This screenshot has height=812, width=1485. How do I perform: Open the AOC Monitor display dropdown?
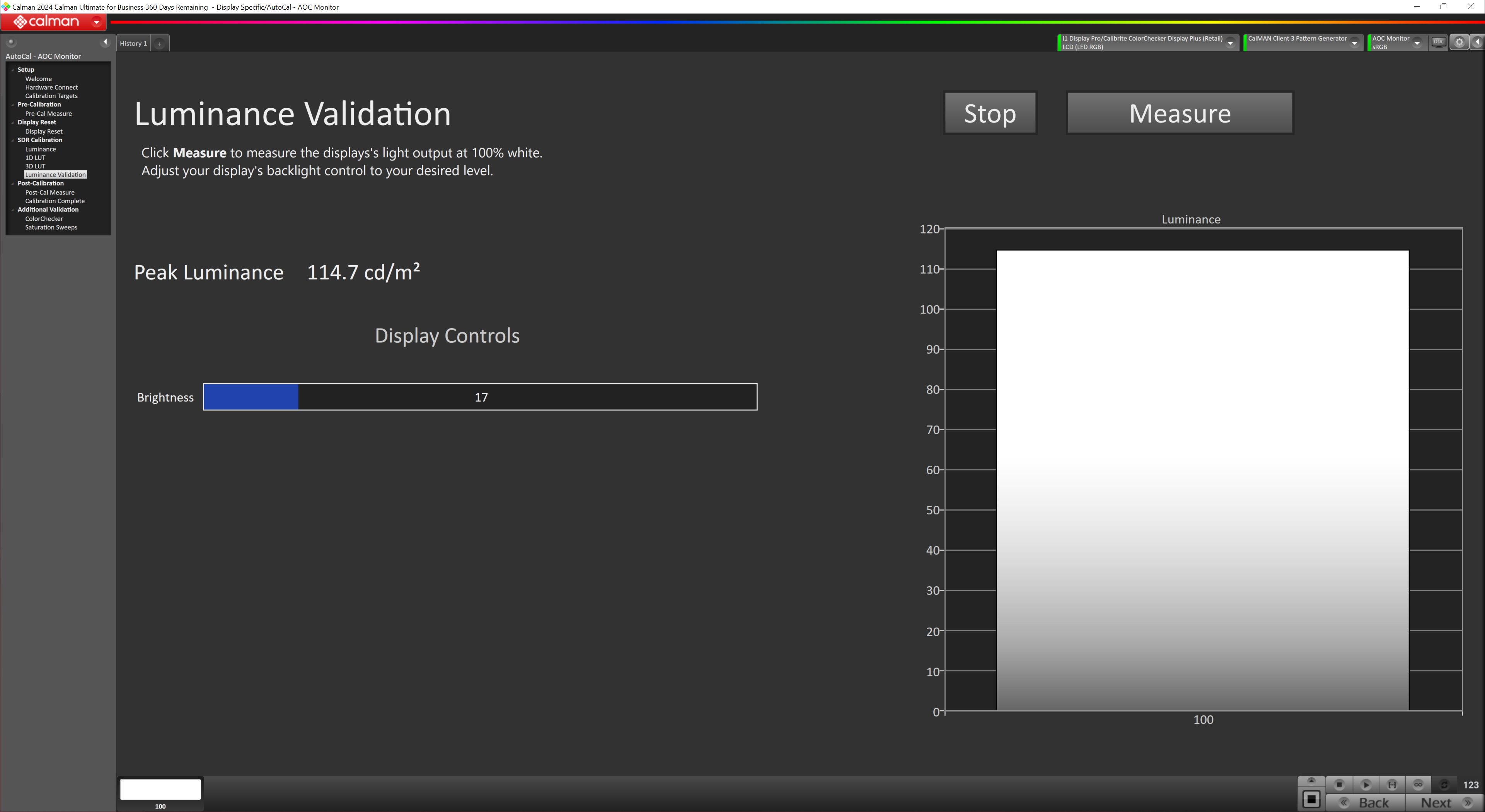(1417, 43)
